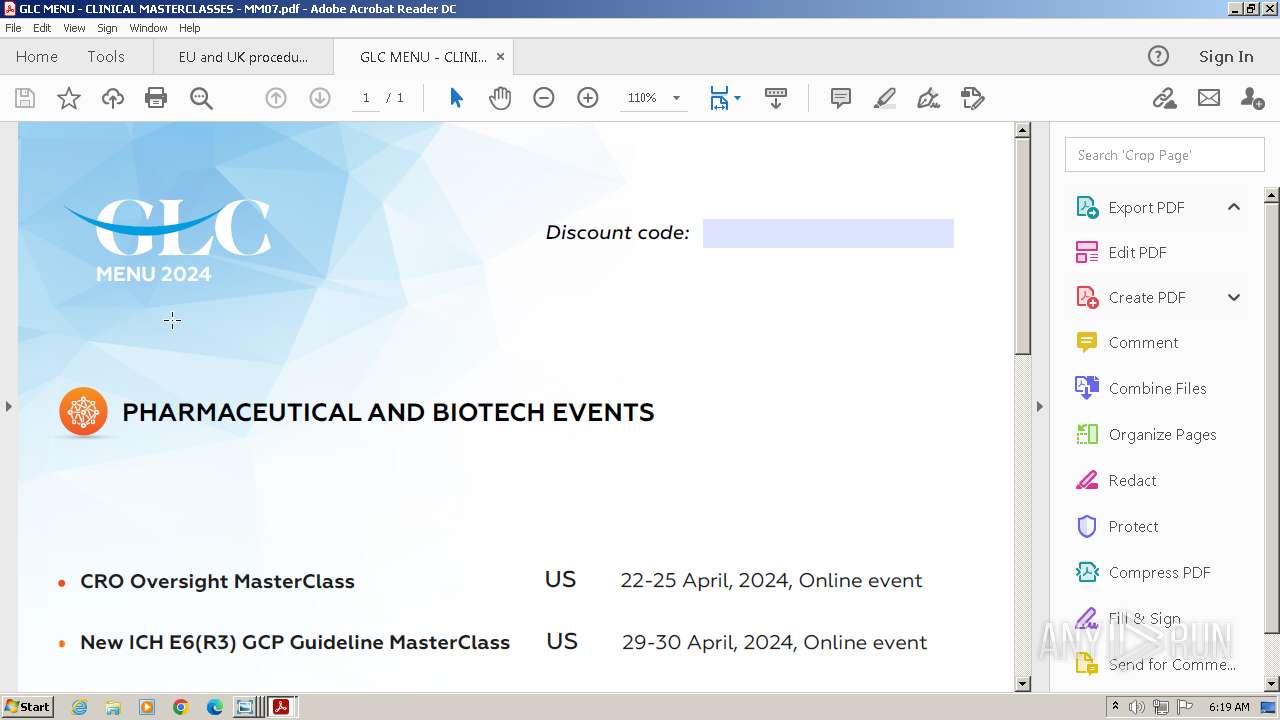
Task: Go to previous page arrow
Action: pos(276,98)
